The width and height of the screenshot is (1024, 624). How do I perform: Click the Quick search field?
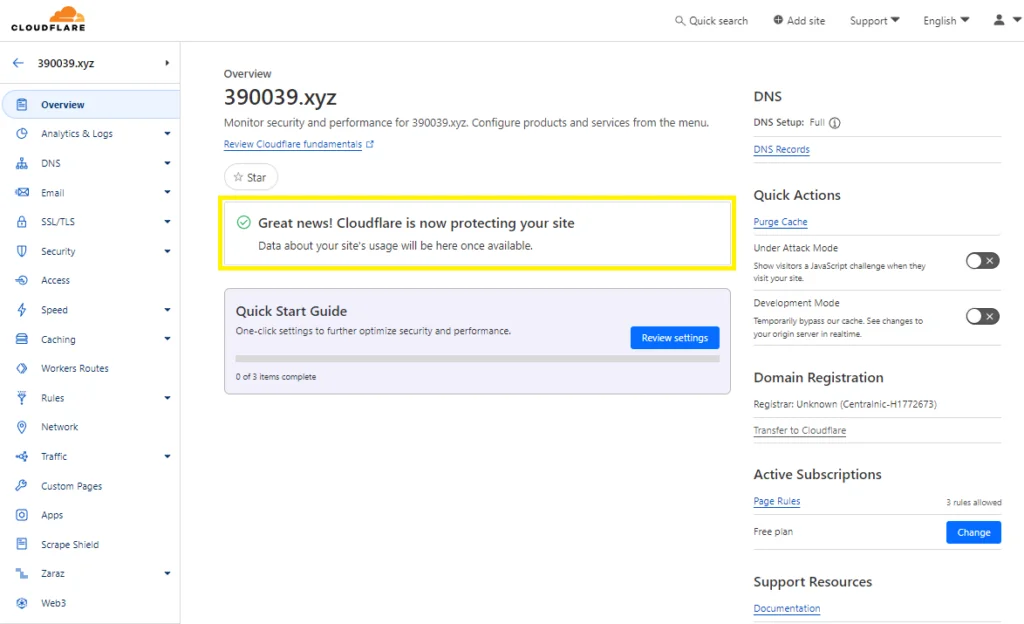[x=711, y=21]
